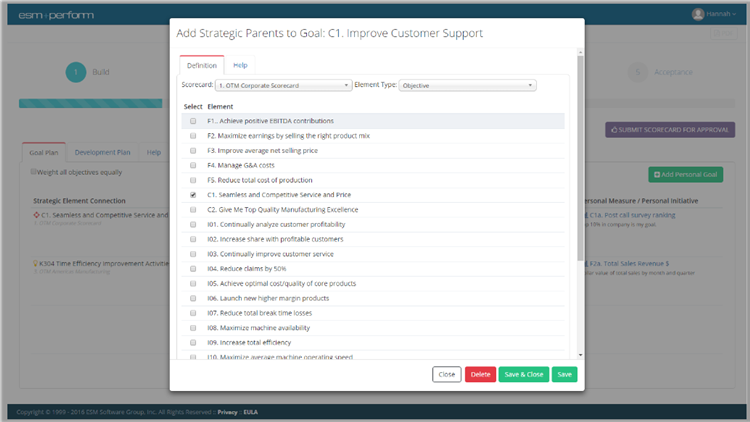Tick I06 Launch new higher margin products
Image resolution: width=750 pixels, height=422 pixels.
pyautogui.click(x=193, y=299)
